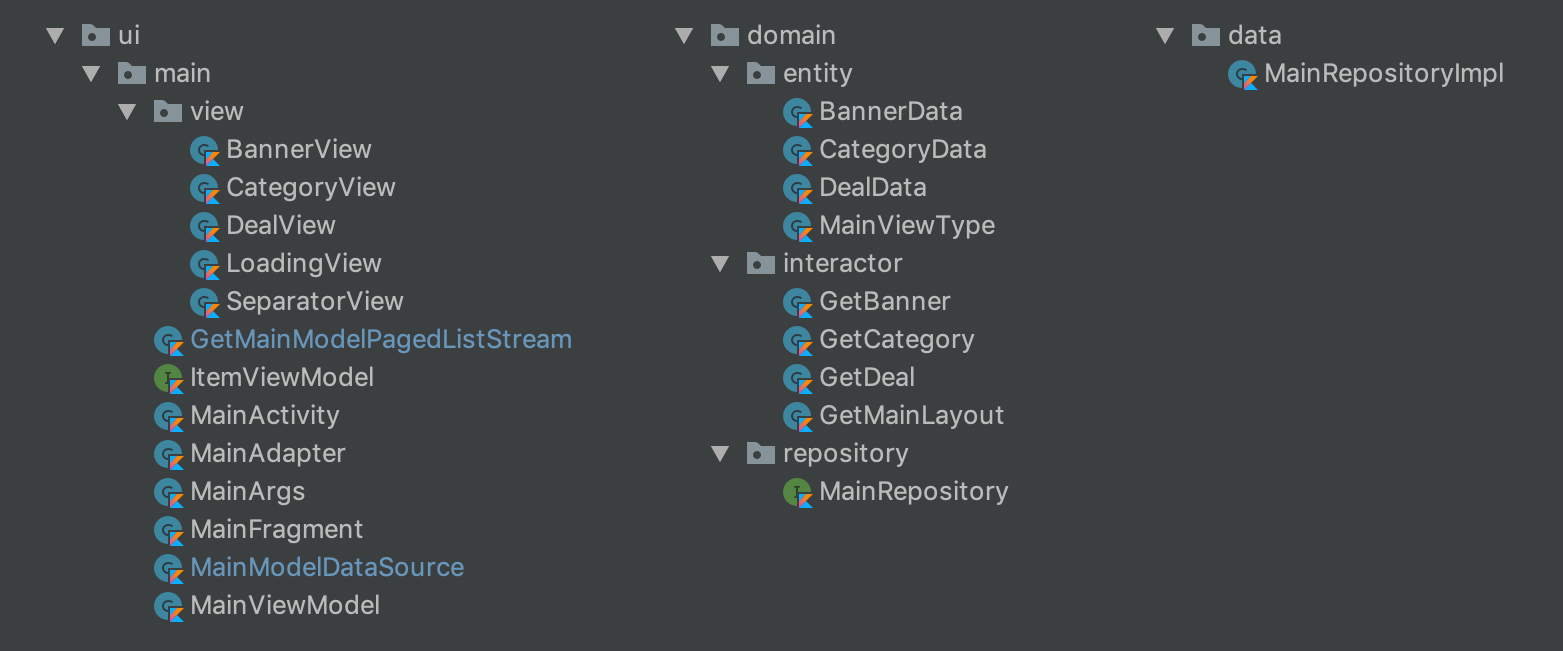Screen dimensions: 1563x651
Task: Open the DealData entity
Action: pyautogui.click(x=872, y=187)
